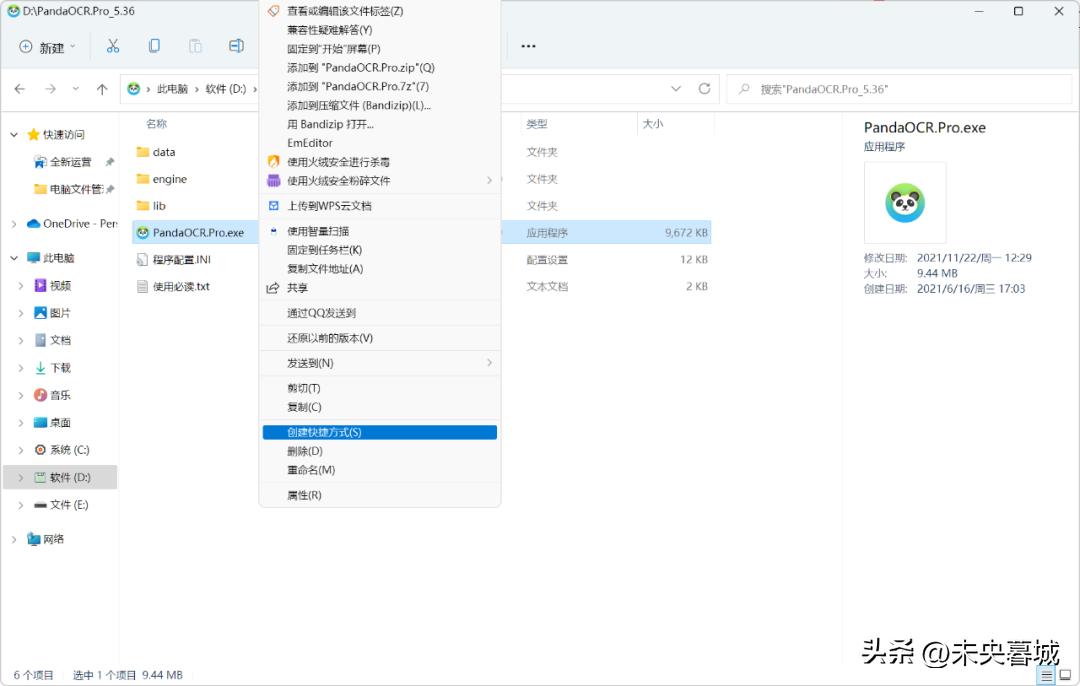1080x686 pixels.
Task: Click the Share icon next to 共享
Action: (x=274, y=289)
